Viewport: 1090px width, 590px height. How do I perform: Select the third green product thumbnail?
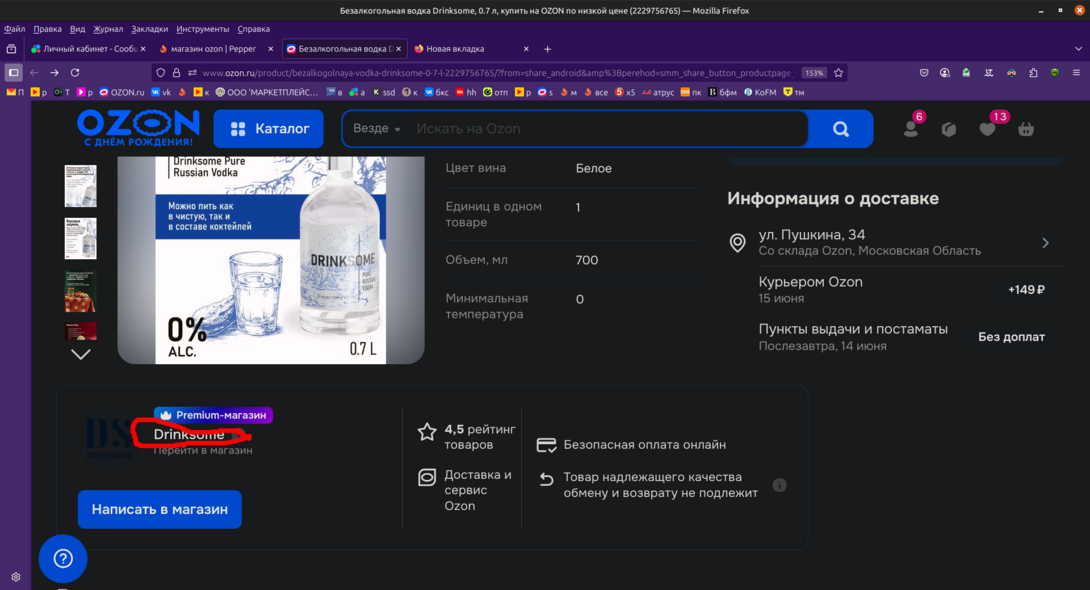click(81, 291)
